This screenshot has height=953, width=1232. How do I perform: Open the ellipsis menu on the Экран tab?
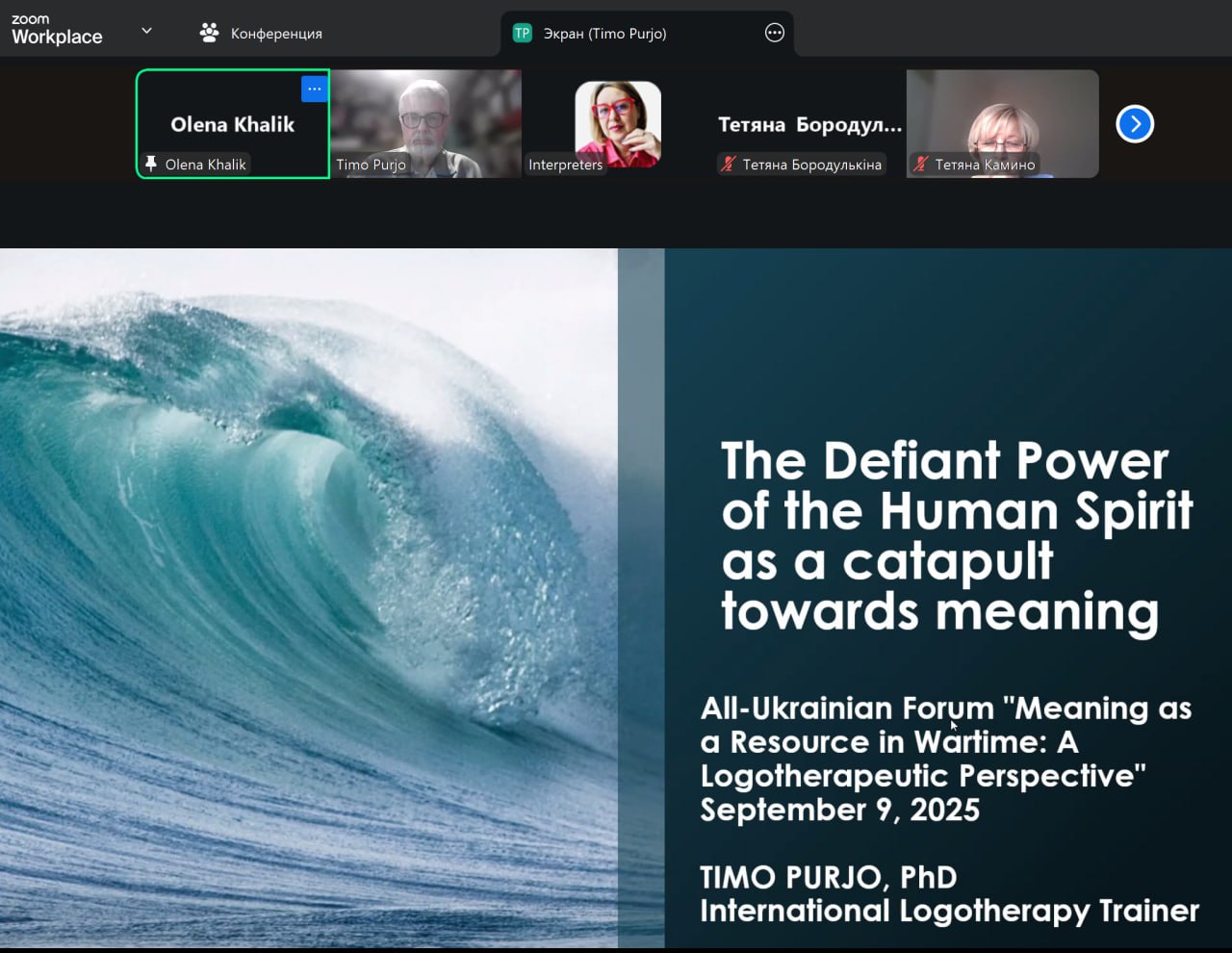click(x=774, y=33)
